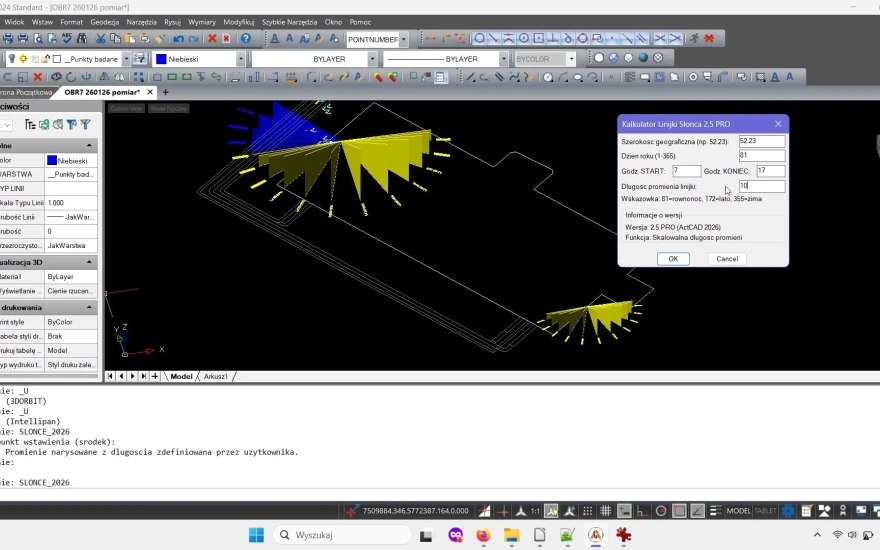Viewport: 880px width, 550px height.
Task: Open the layer manager icon beside layer dropdown
Action: (140, 59)
